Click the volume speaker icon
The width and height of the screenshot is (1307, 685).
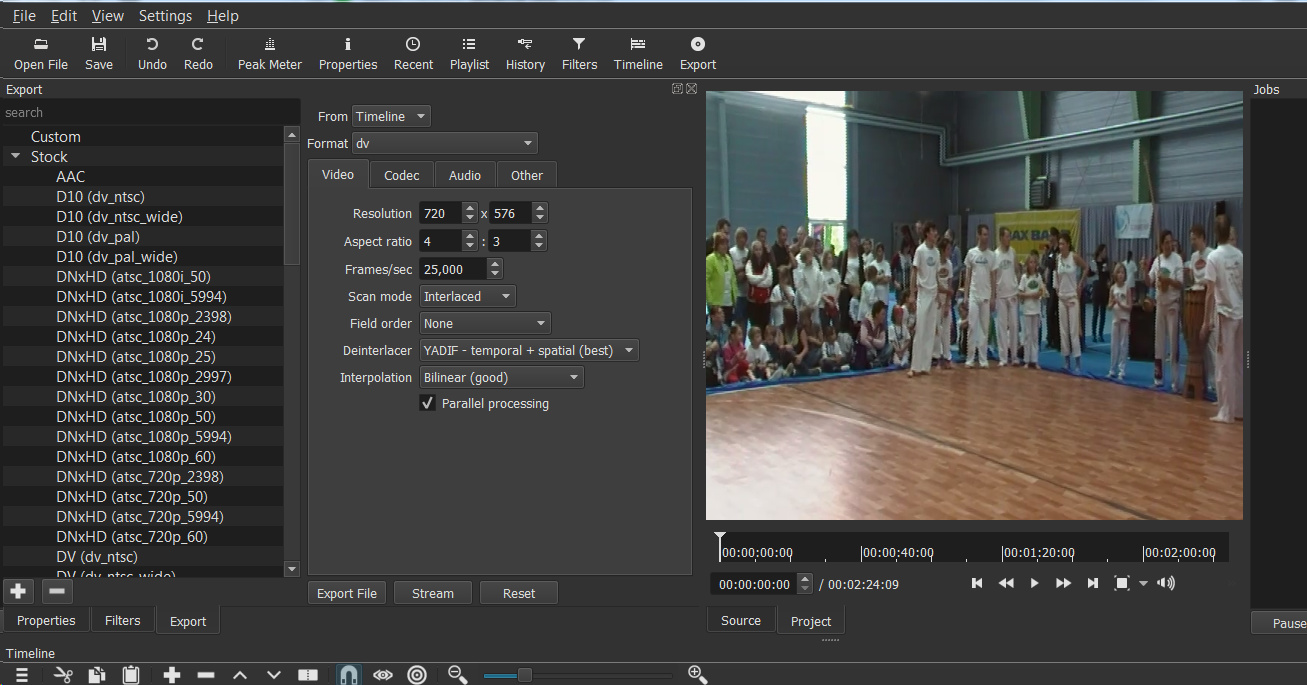[x=1166, y=583]
